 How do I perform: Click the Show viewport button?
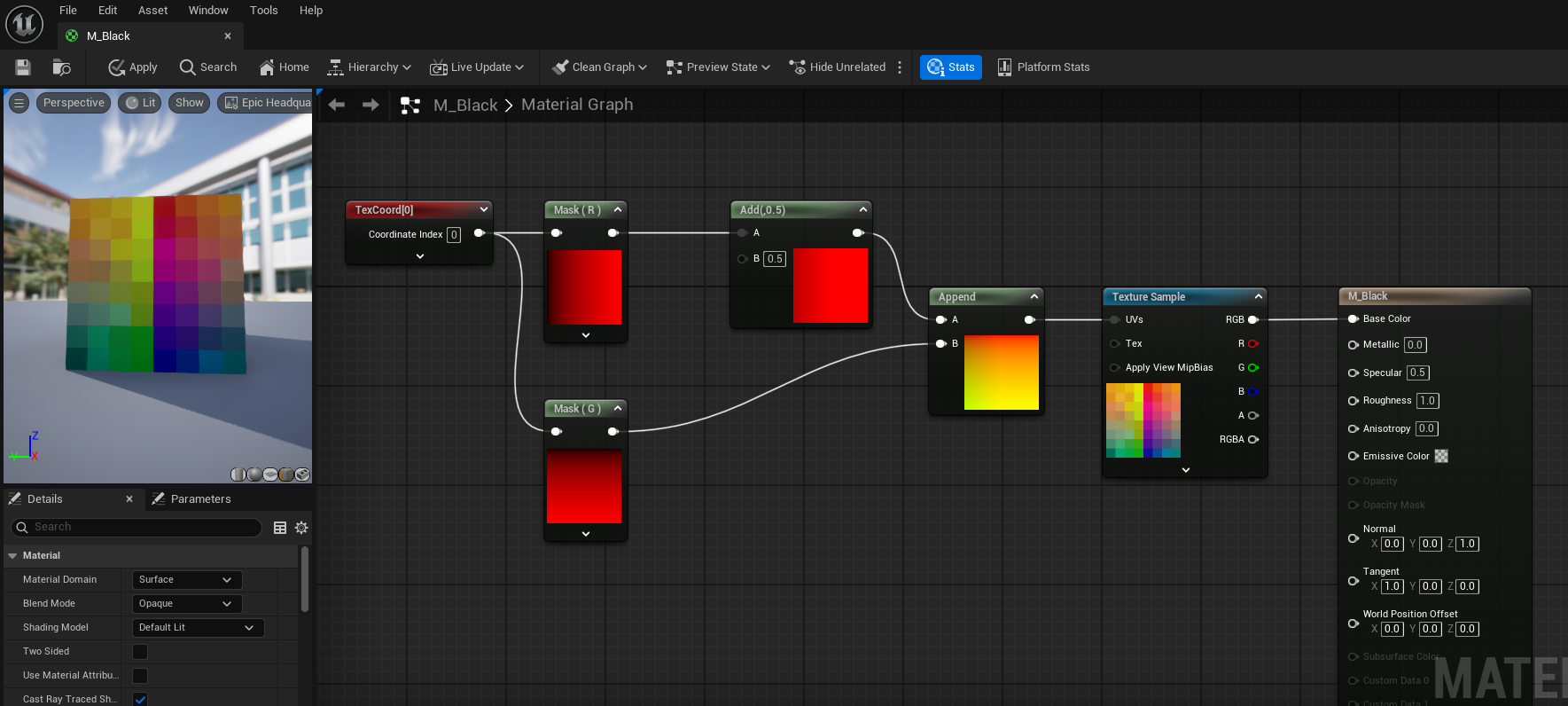tap(190, 103)
